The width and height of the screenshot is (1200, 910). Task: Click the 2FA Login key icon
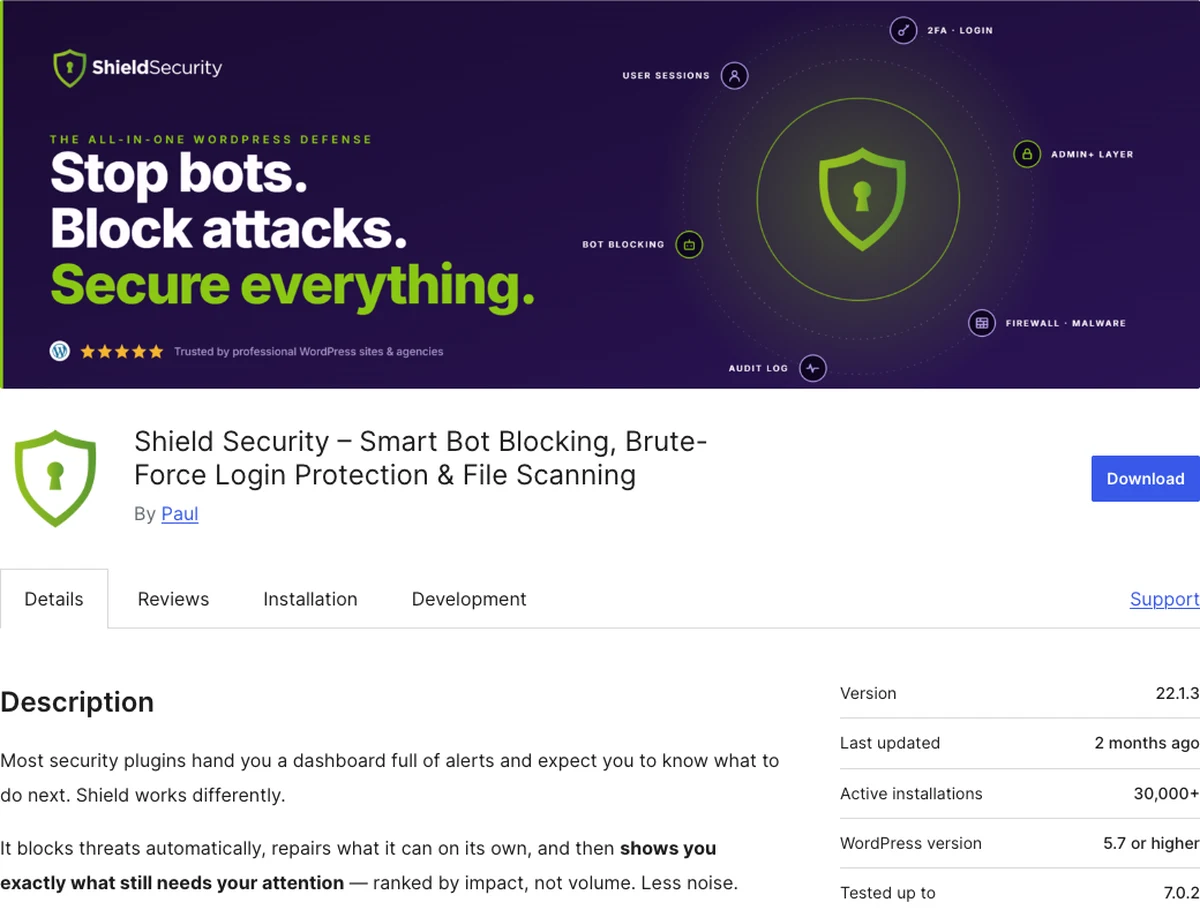click(x=903, y=31)
